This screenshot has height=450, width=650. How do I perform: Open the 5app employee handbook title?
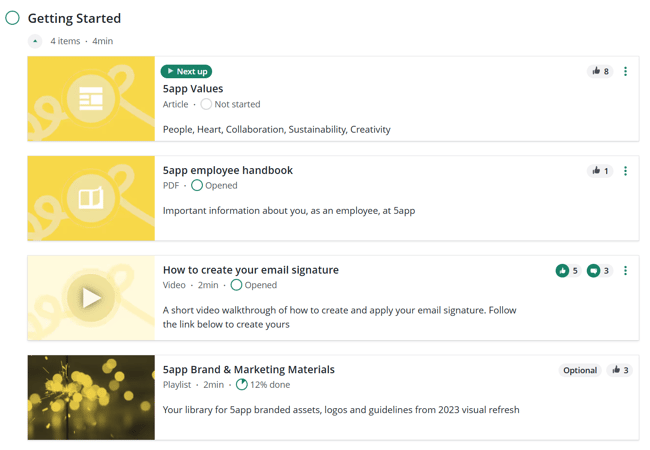(228, 170)
